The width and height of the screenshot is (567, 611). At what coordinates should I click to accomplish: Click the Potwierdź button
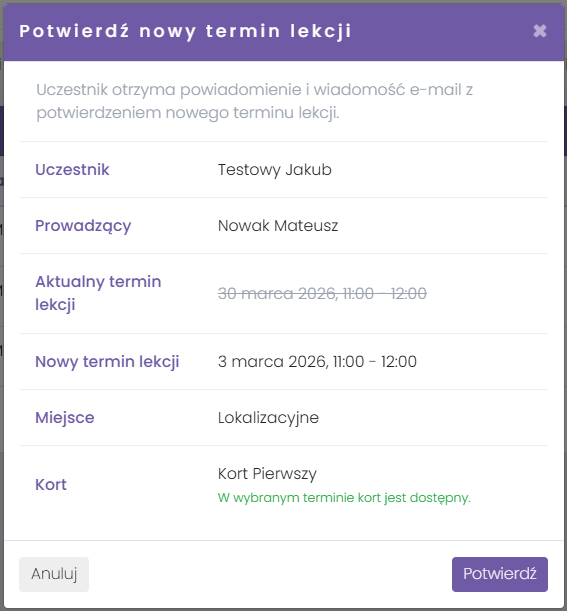500,574
